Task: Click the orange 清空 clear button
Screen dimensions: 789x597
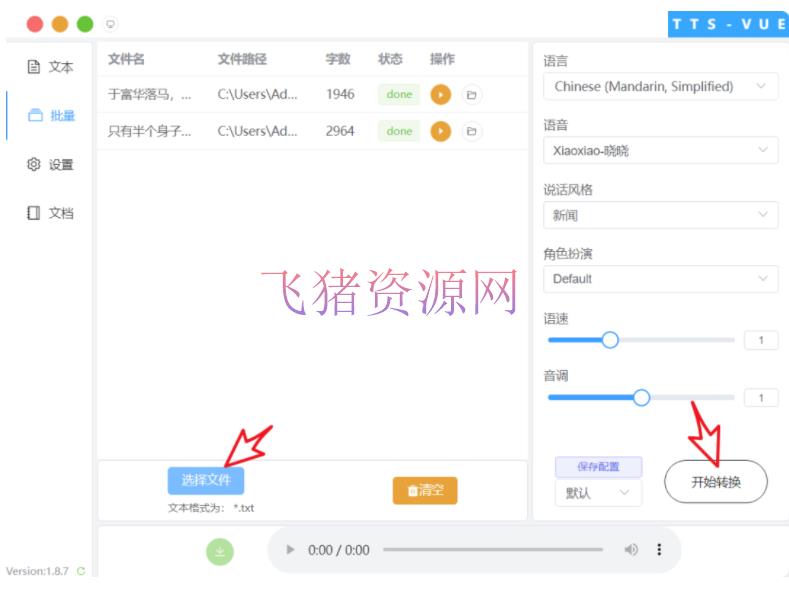Action: [425, 490]
